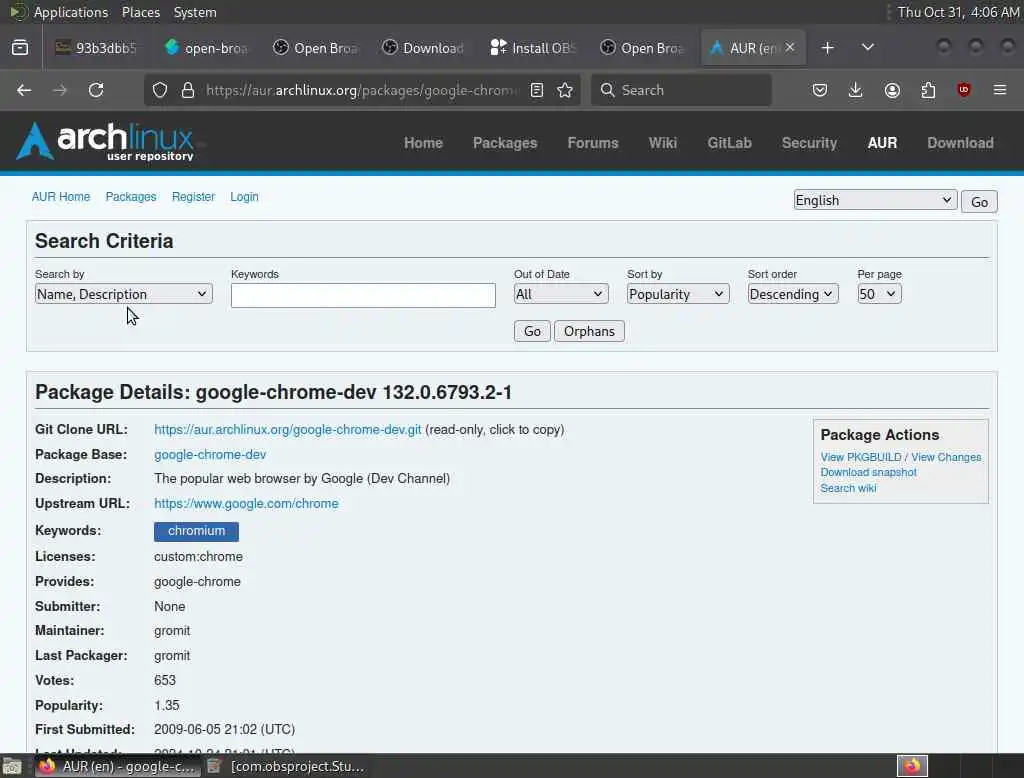Open AUR in Arch navigation
This screenshot has width=1024, height=778.
pyautogui.click(x=882, y=142)
